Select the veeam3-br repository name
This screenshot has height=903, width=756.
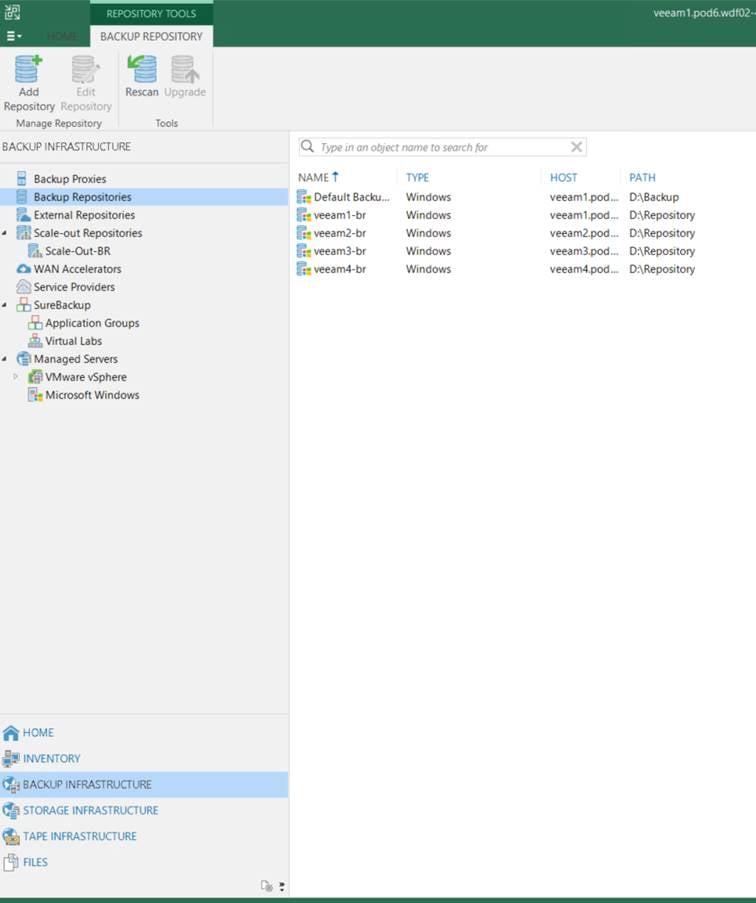point(340,251)
